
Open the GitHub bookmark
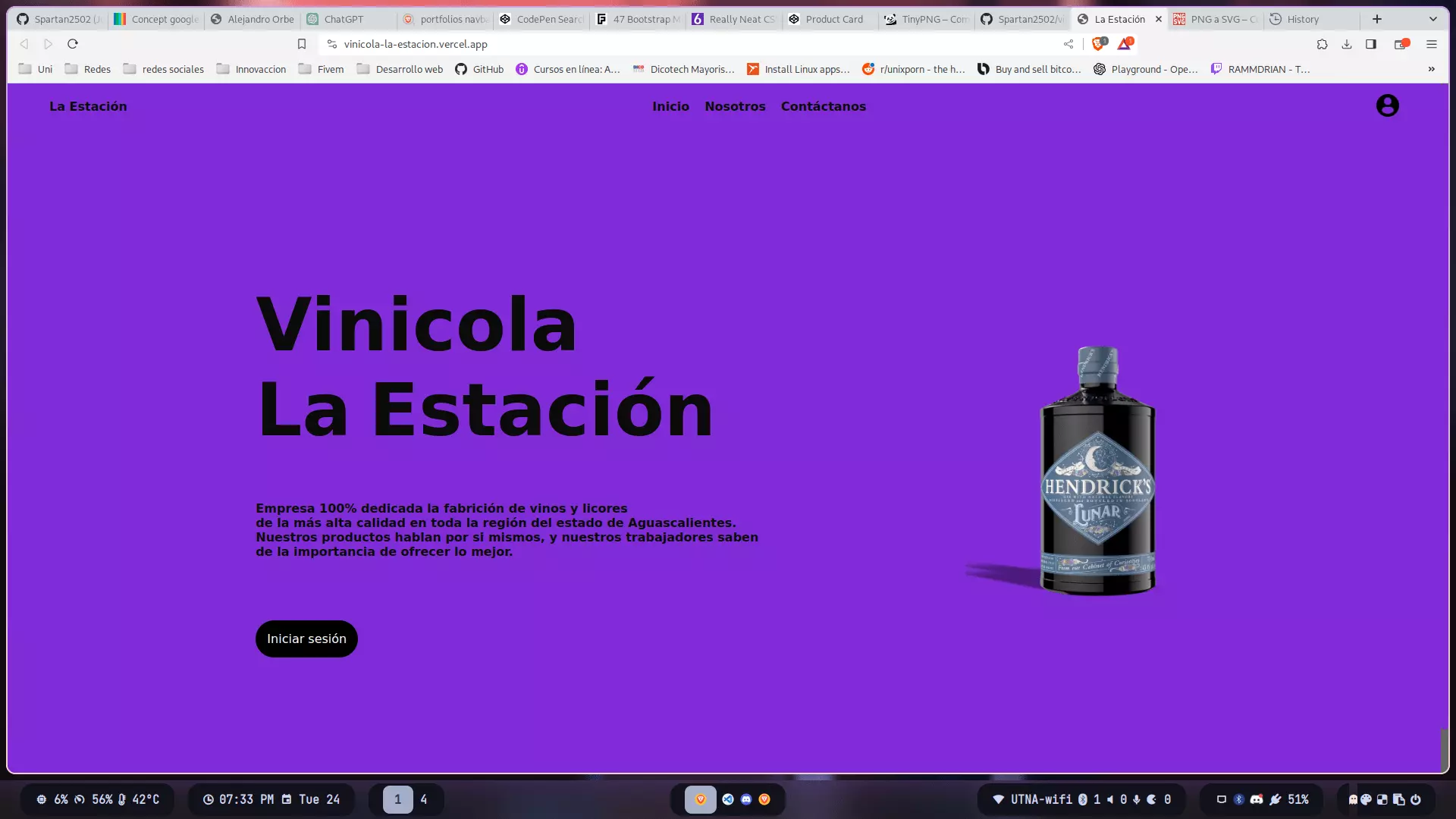pyautogui.click(x=479, y=69)
